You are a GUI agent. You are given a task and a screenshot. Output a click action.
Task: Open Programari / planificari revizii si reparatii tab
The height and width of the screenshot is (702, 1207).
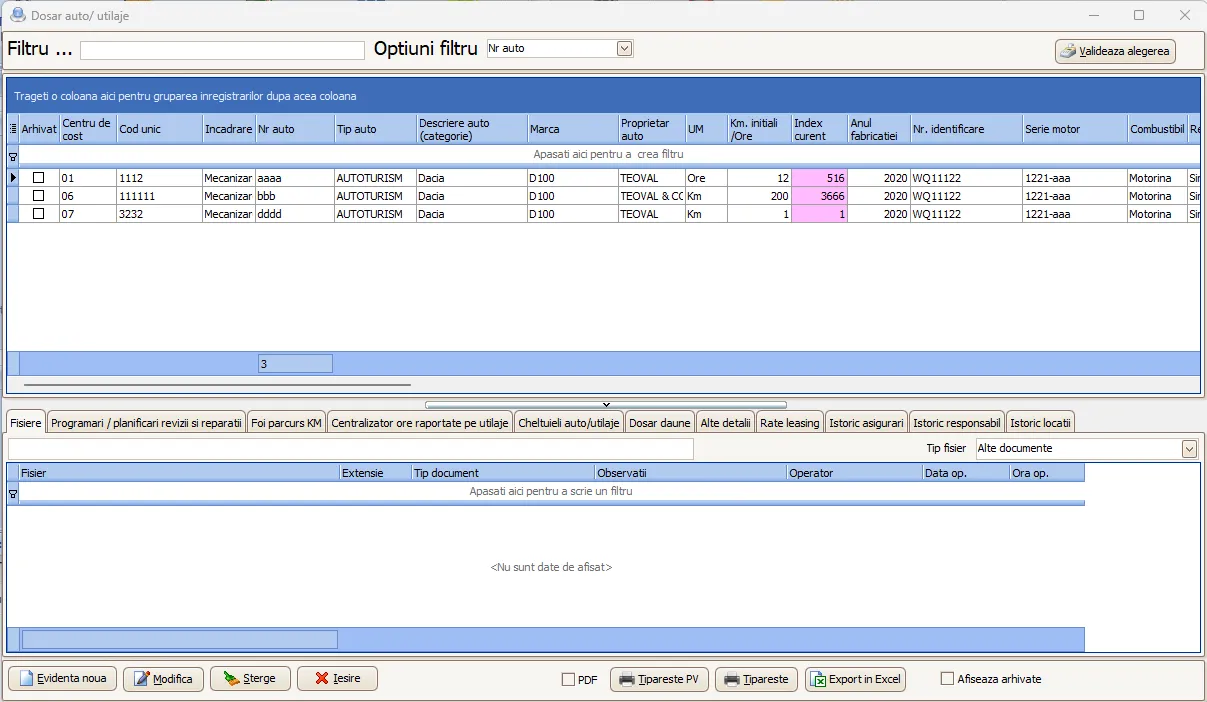(x=146, y=423)
